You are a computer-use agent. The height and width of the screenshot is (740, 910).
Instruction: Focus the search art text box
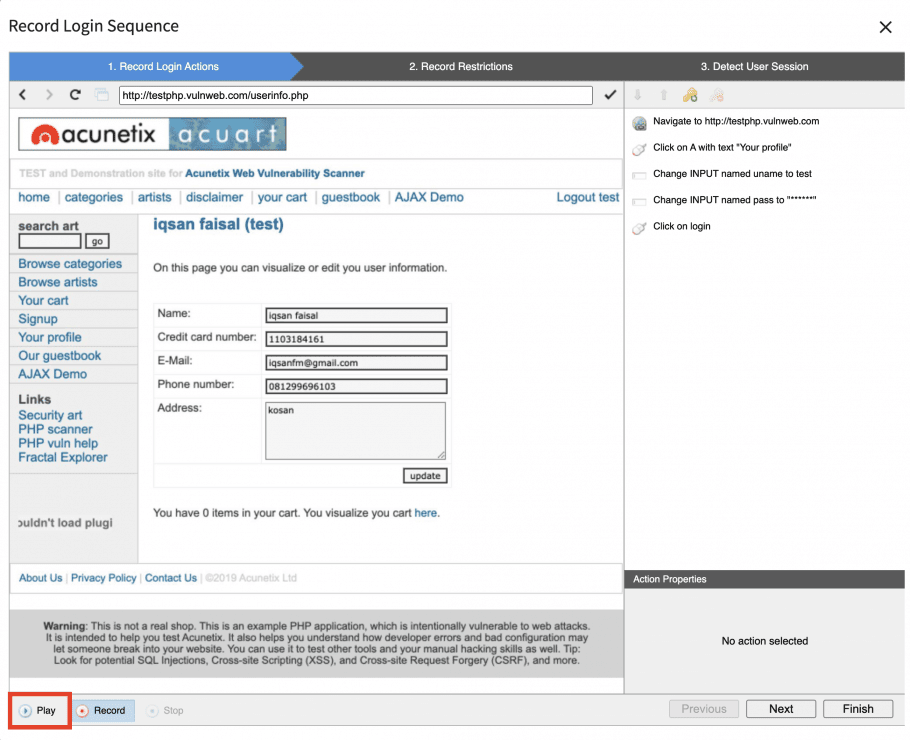point(50,241)
